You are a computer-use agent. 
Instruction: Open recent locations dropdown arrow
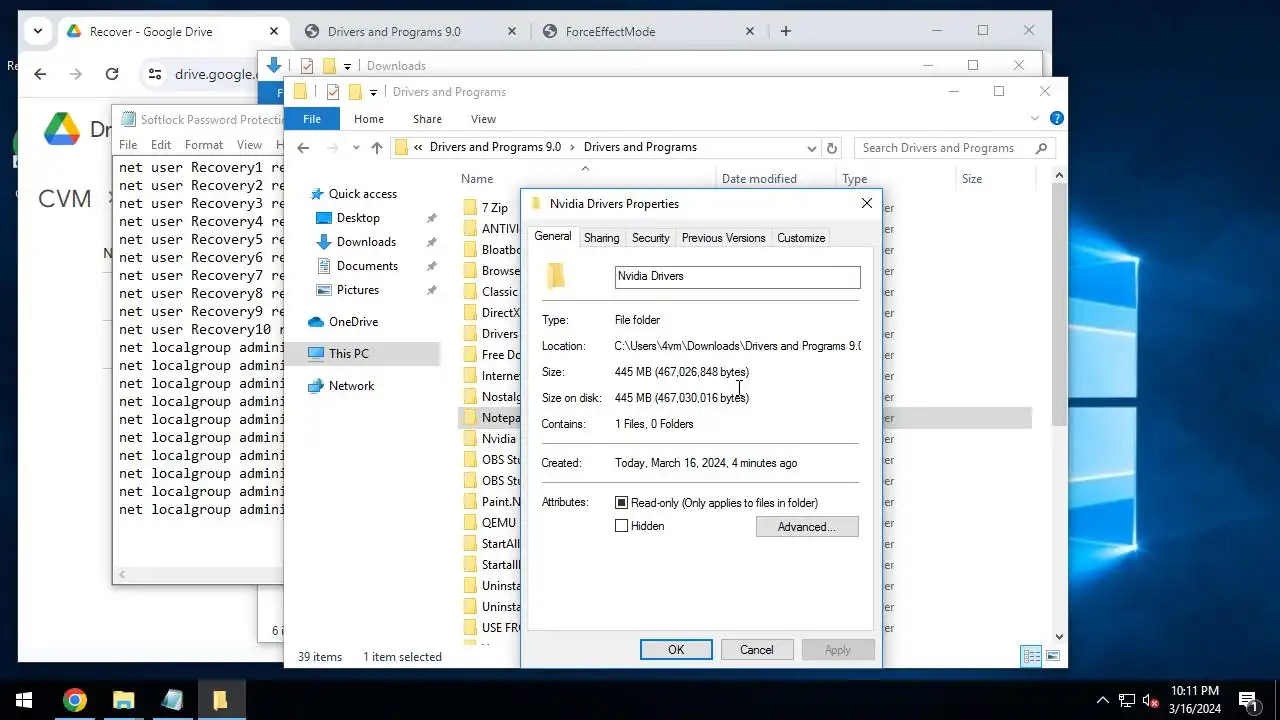355,148
